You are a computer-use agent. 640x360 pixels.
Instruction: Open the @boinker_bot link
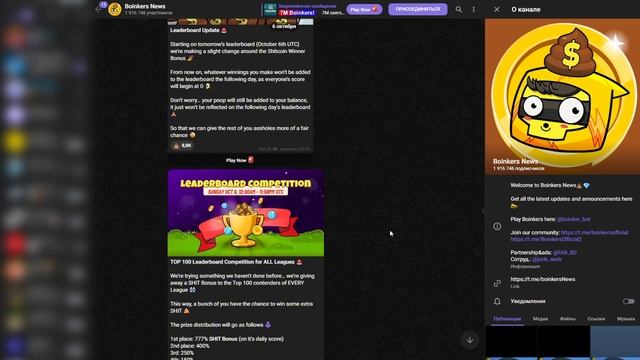pos(573,219)
